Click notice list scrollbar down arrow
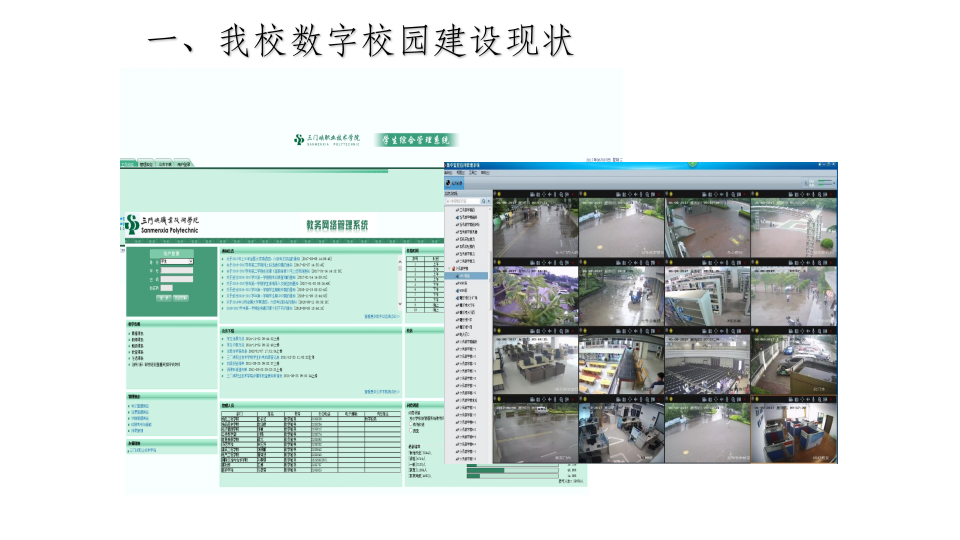 point(400,304)
